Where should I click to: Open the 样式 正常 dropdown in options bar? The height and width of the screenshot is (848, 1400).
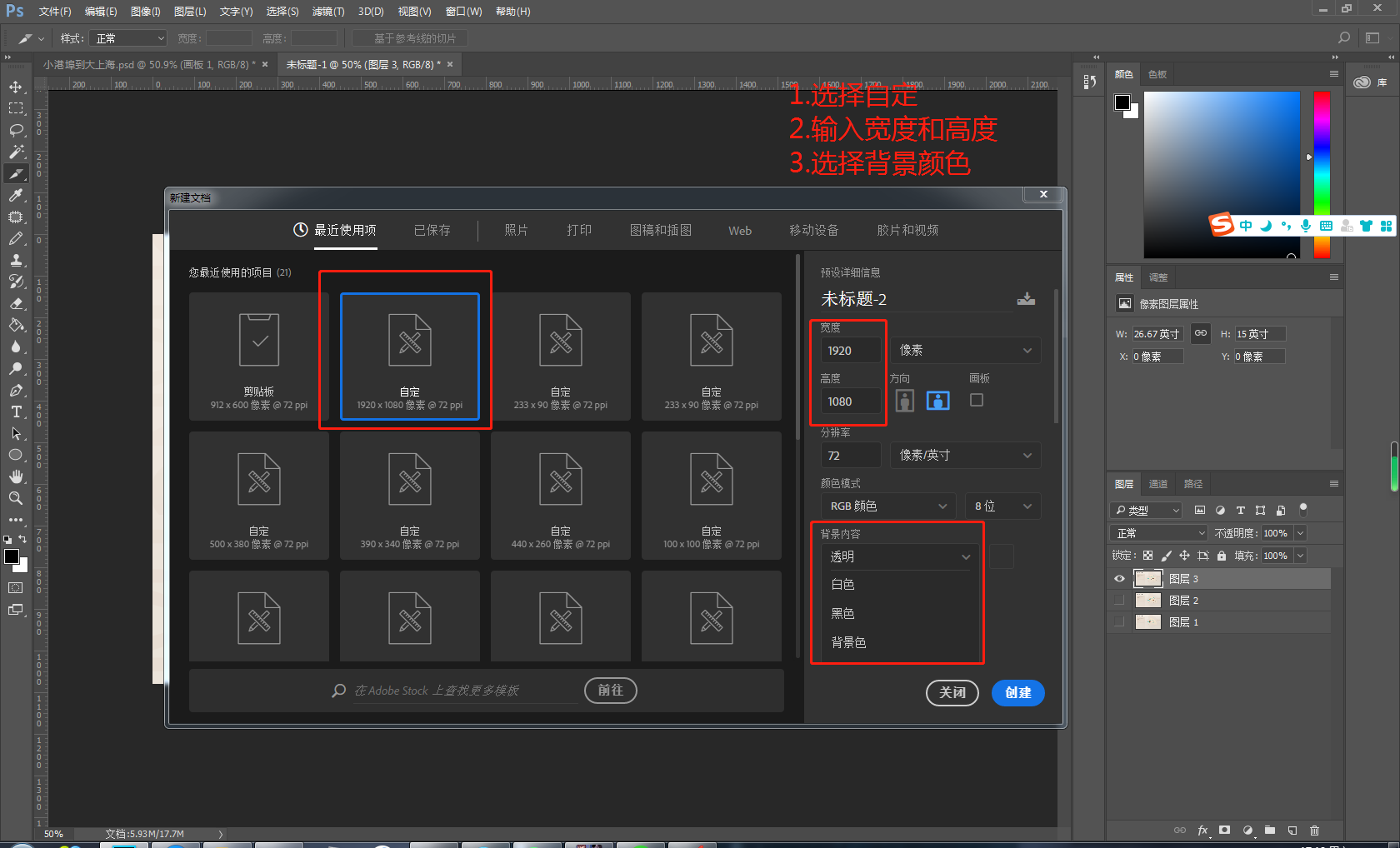127,38
